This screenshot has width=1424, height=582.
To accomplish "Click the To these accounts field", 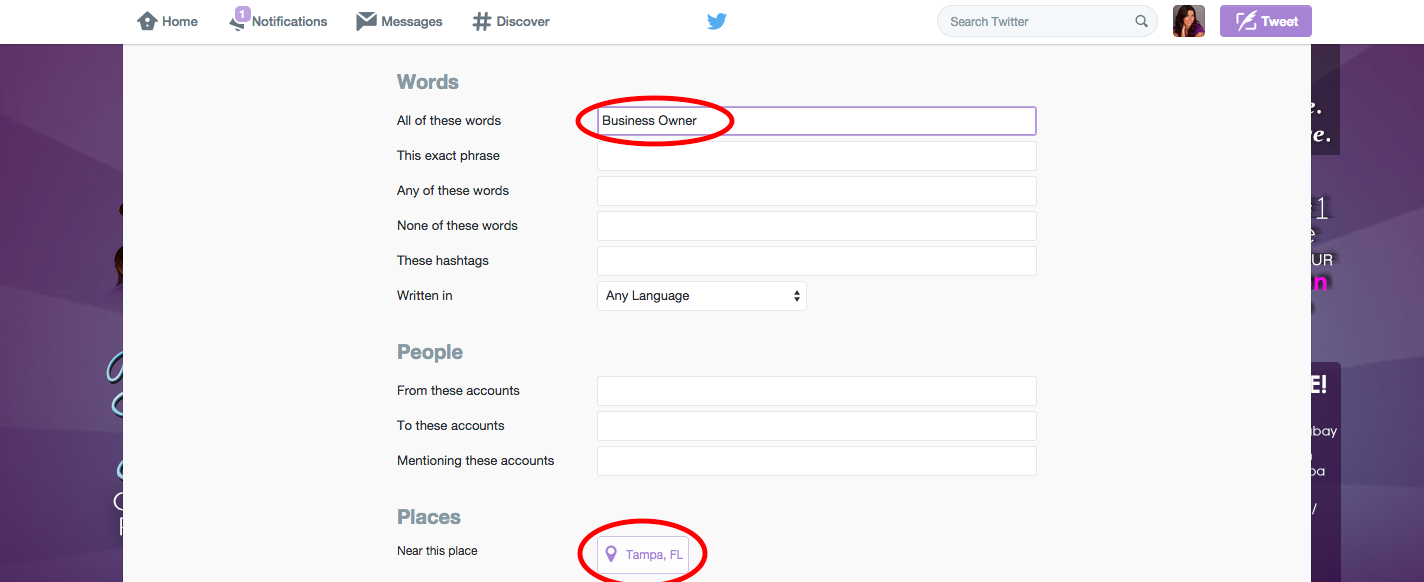I will [817, 426].
